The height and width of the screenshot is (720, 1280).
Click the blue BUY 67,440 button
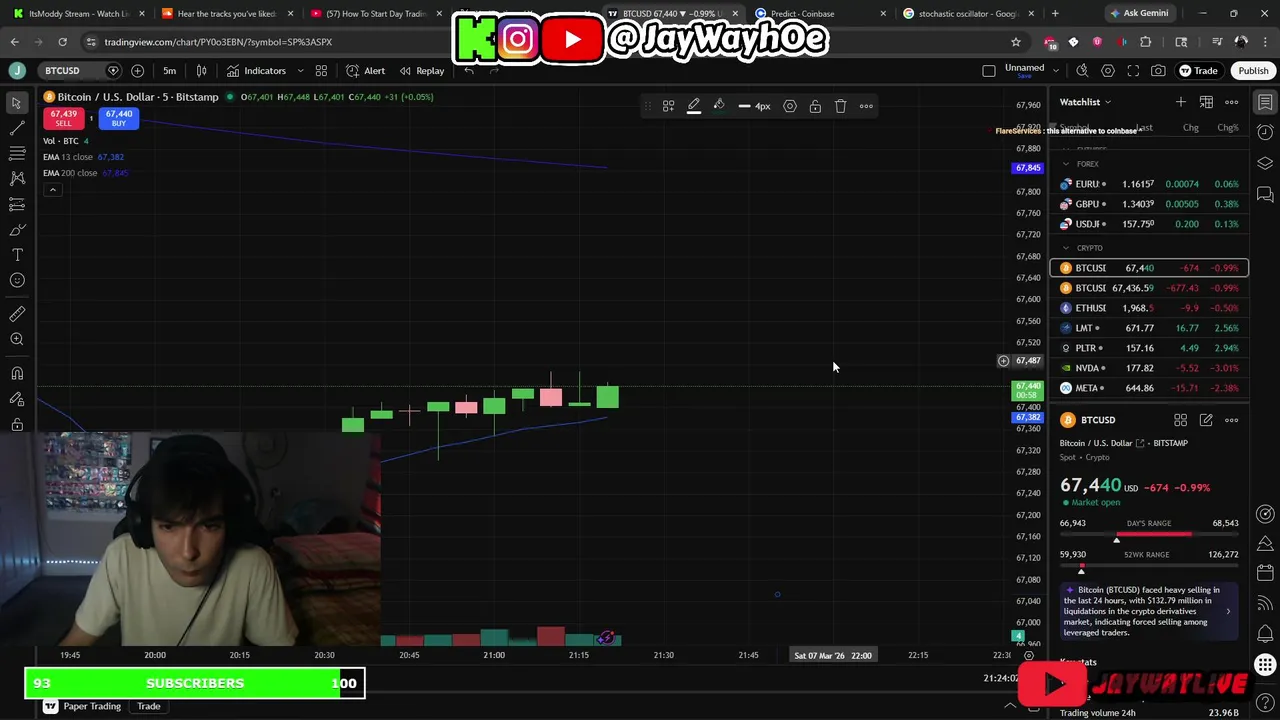pyautogui.click(x=119, y=118)
